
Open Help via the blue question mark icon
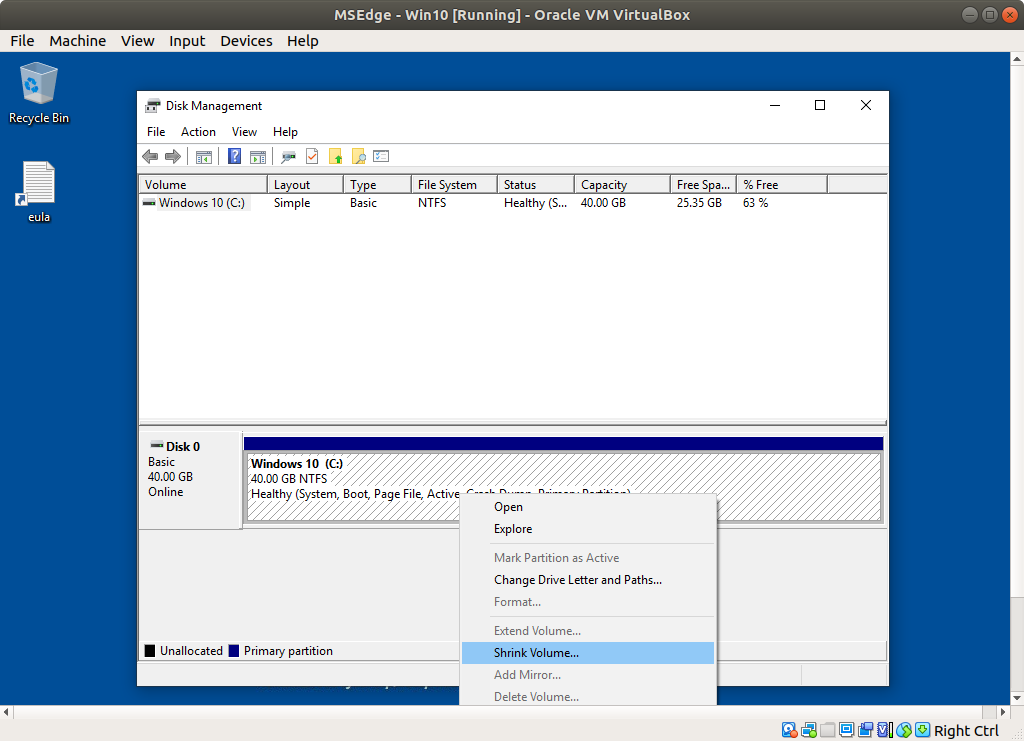coord(234,157)
